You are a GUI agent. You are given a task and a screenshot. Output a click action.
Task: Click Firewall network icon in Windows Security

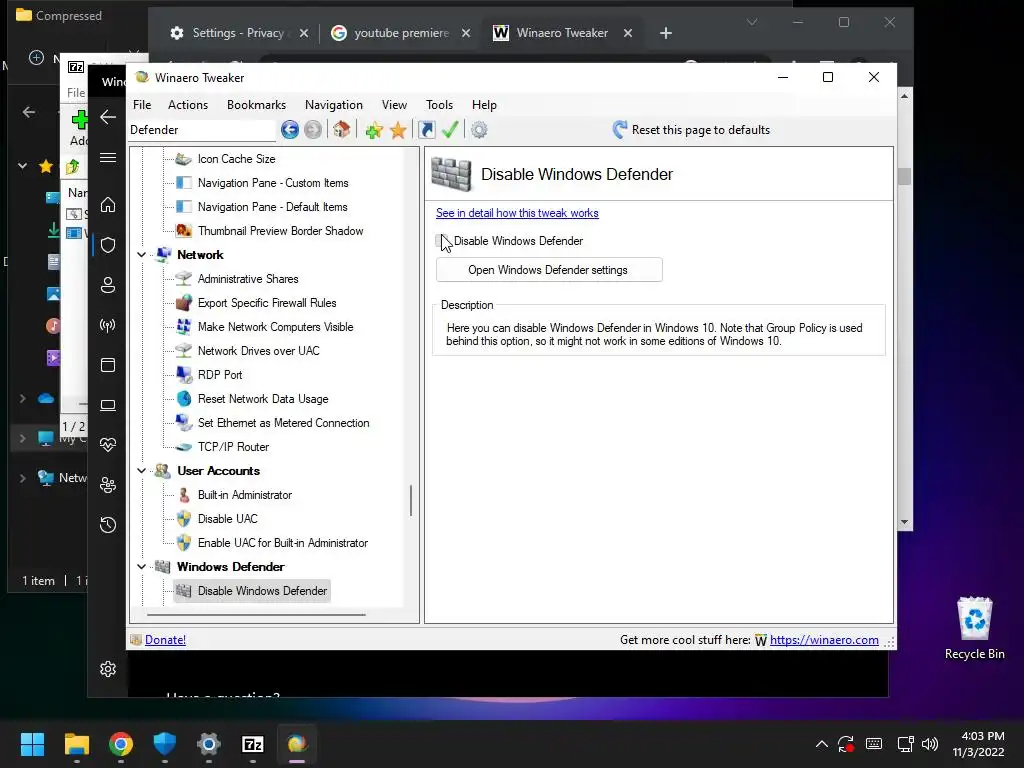coord(108,325)
